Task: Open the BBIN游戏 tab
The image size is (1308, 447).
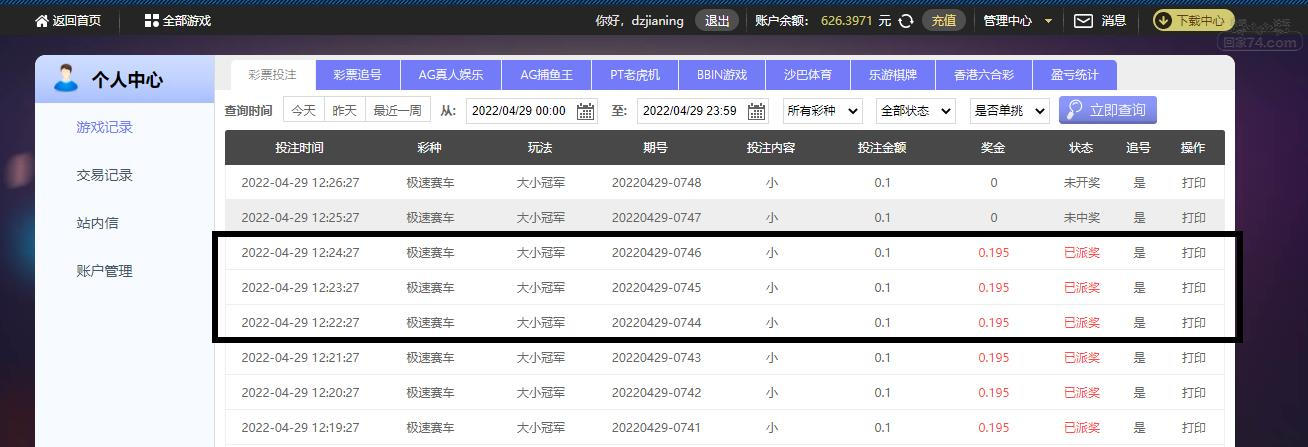Action: click(722, 75)
